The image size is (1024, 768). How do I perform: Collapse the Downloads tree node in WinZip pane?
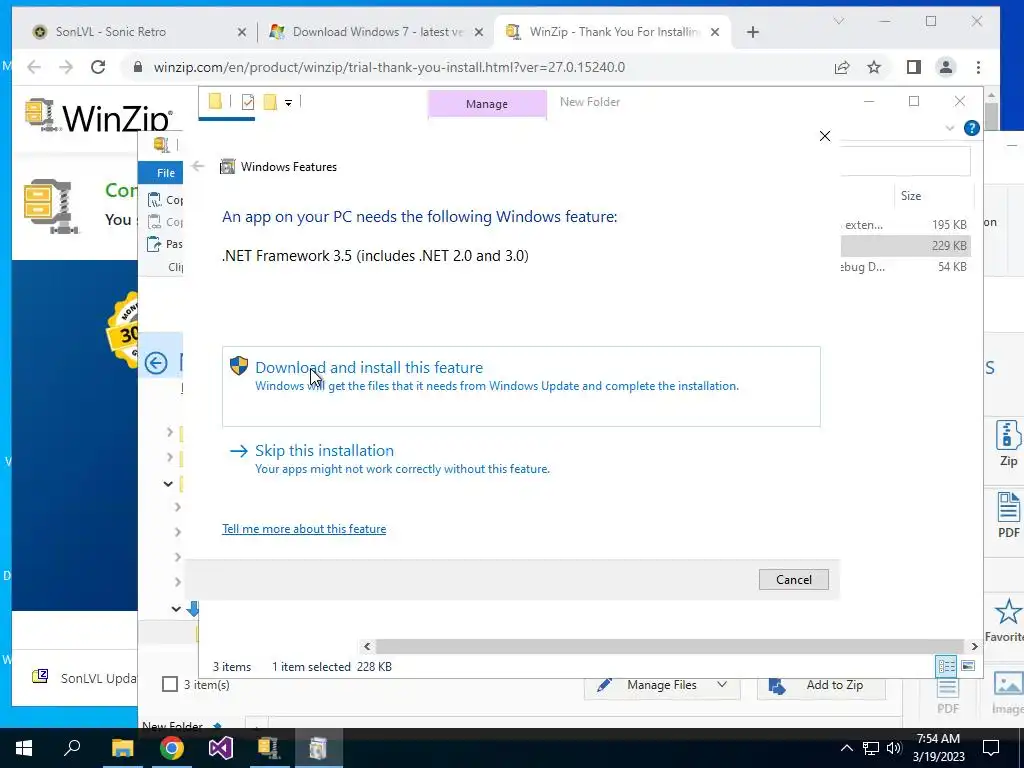click(176, 609)
